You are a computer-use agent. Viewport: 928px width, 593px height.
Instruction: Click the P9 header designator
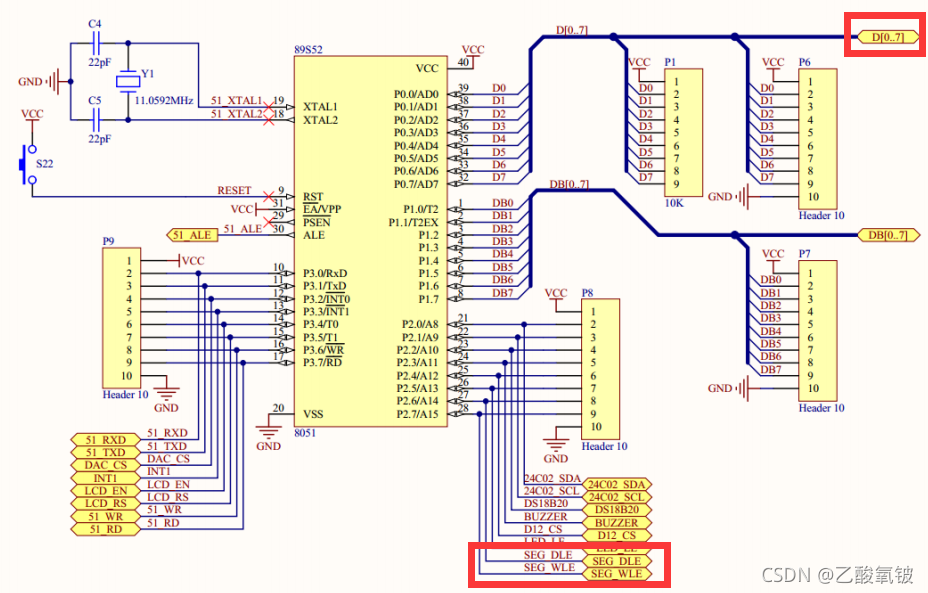click(108, 241)
